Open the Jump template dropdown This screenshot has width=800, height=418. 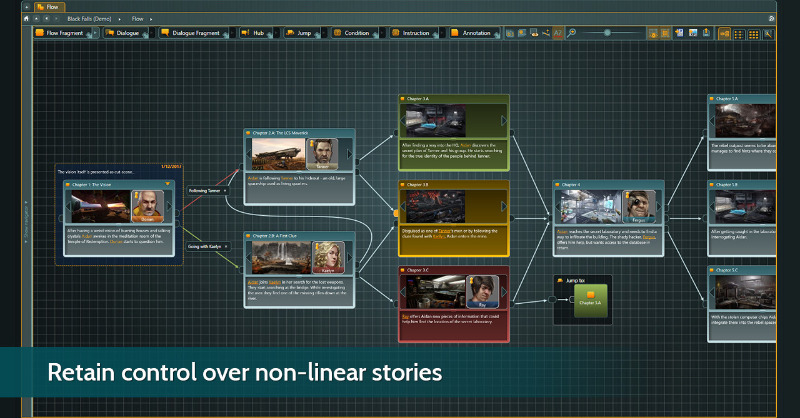[324, 33]
